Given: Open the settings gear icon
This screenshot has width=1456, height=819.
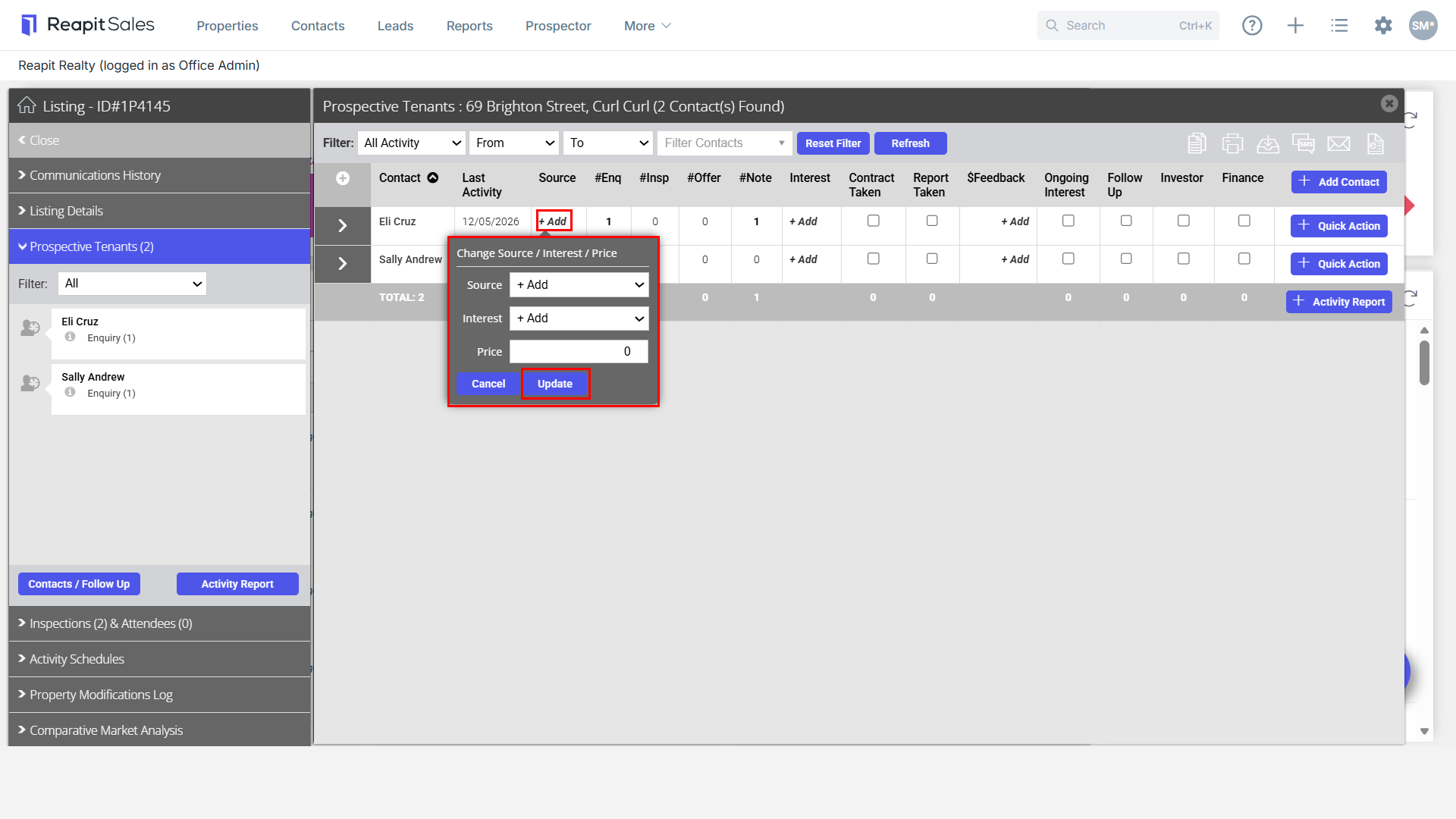Looking at the screenshot, I should point(1383,26).
